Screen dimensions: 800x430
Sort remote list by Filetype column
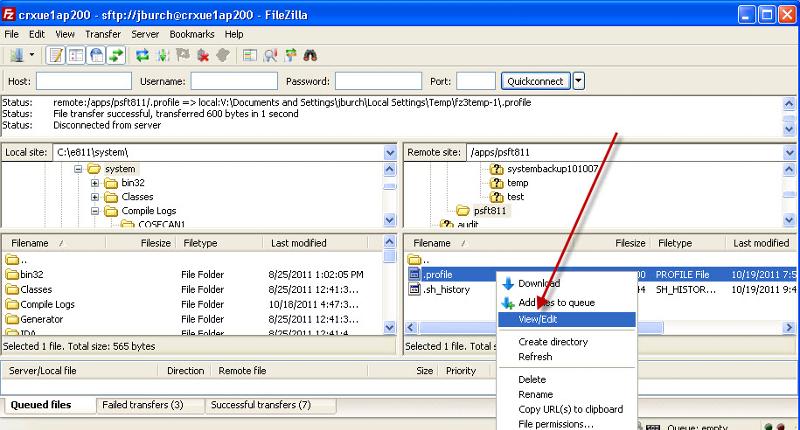(687, 243)
